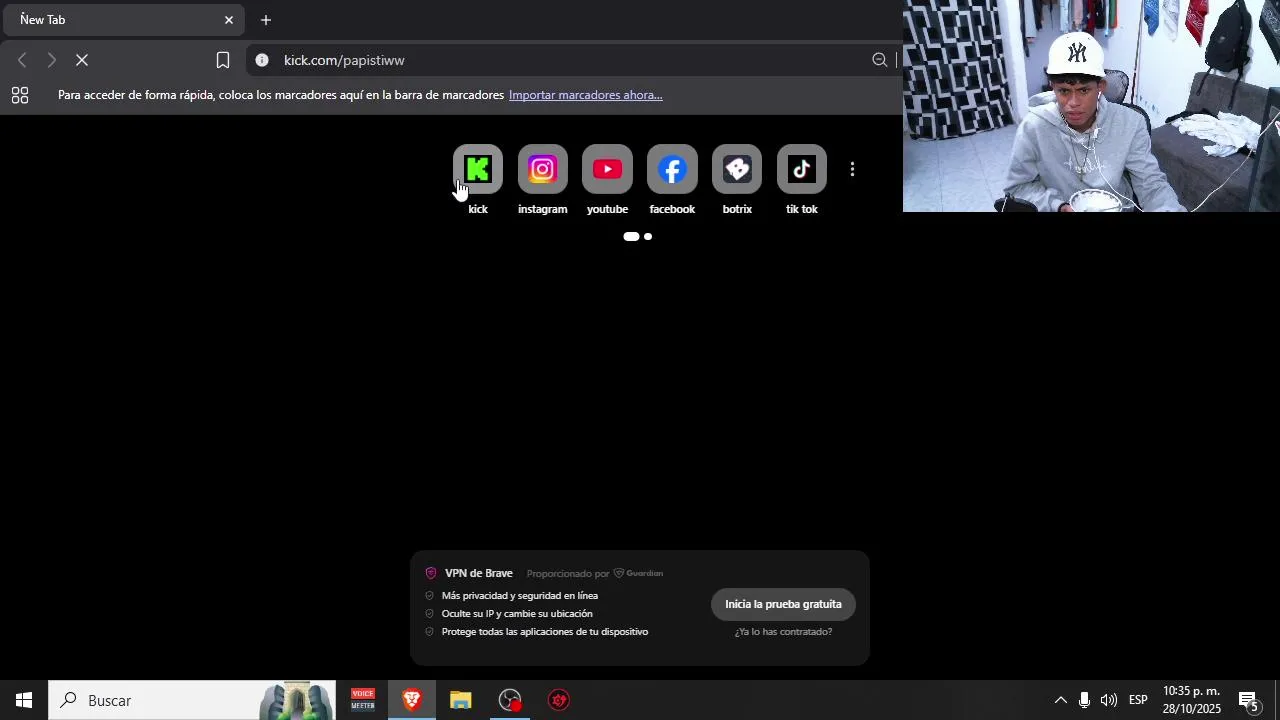Open a new tab with plus button
This screenshot has height=720, width=1280.
266,20
